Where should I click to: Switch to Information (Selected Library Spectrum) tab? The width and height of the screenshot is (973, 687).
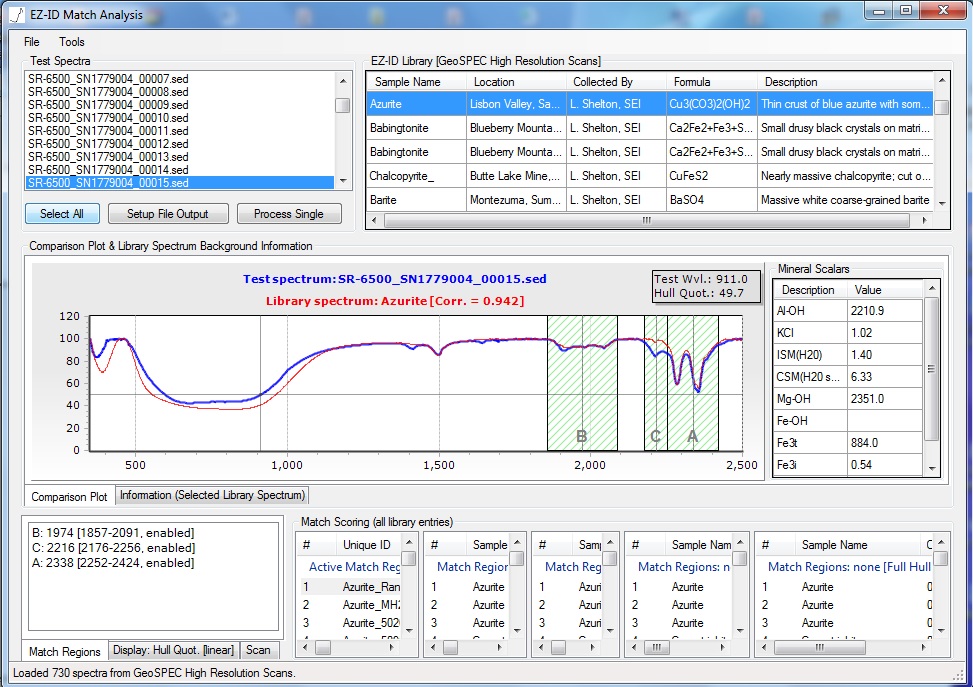pos(212,495)
